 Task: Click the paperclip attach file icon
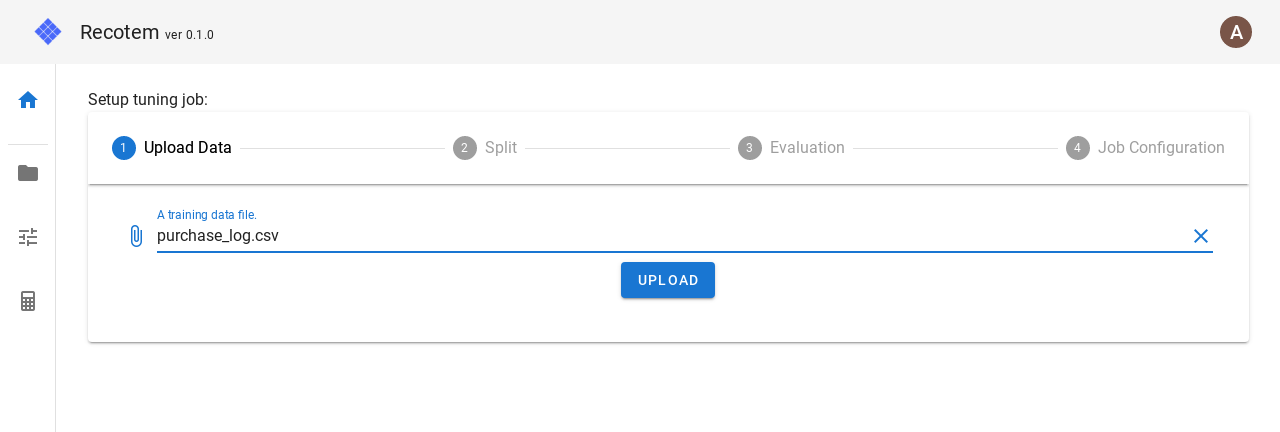pyautogui.click(x=137, y=236)
